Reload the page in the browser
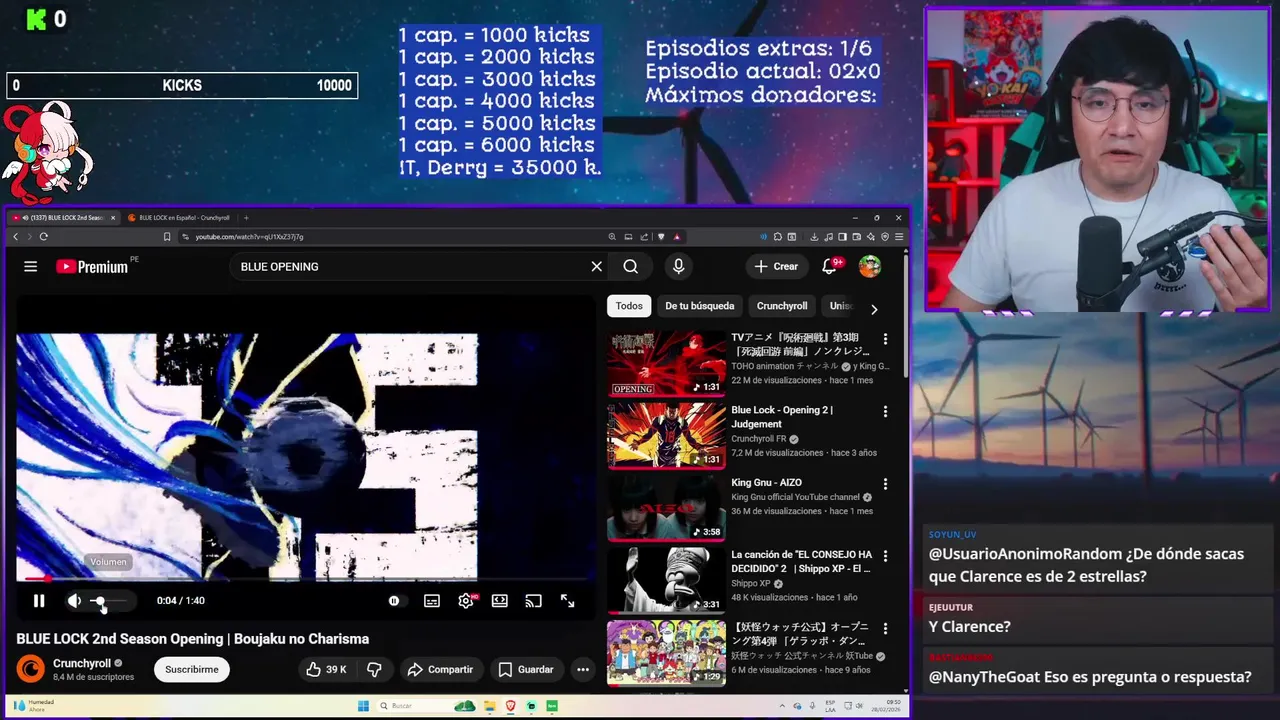The height and width of the screenshot is (720, 1280). 43,237
